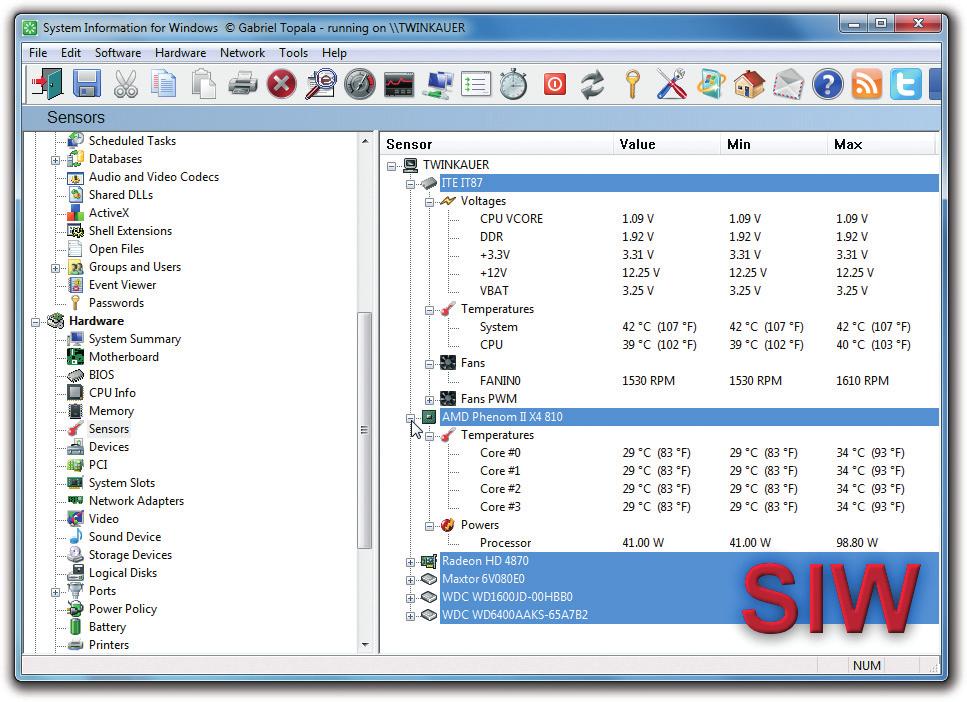Screen dimensions: 967x702
Task: Expand the Radeon HD 4870 node
Action: pos(411,562)
